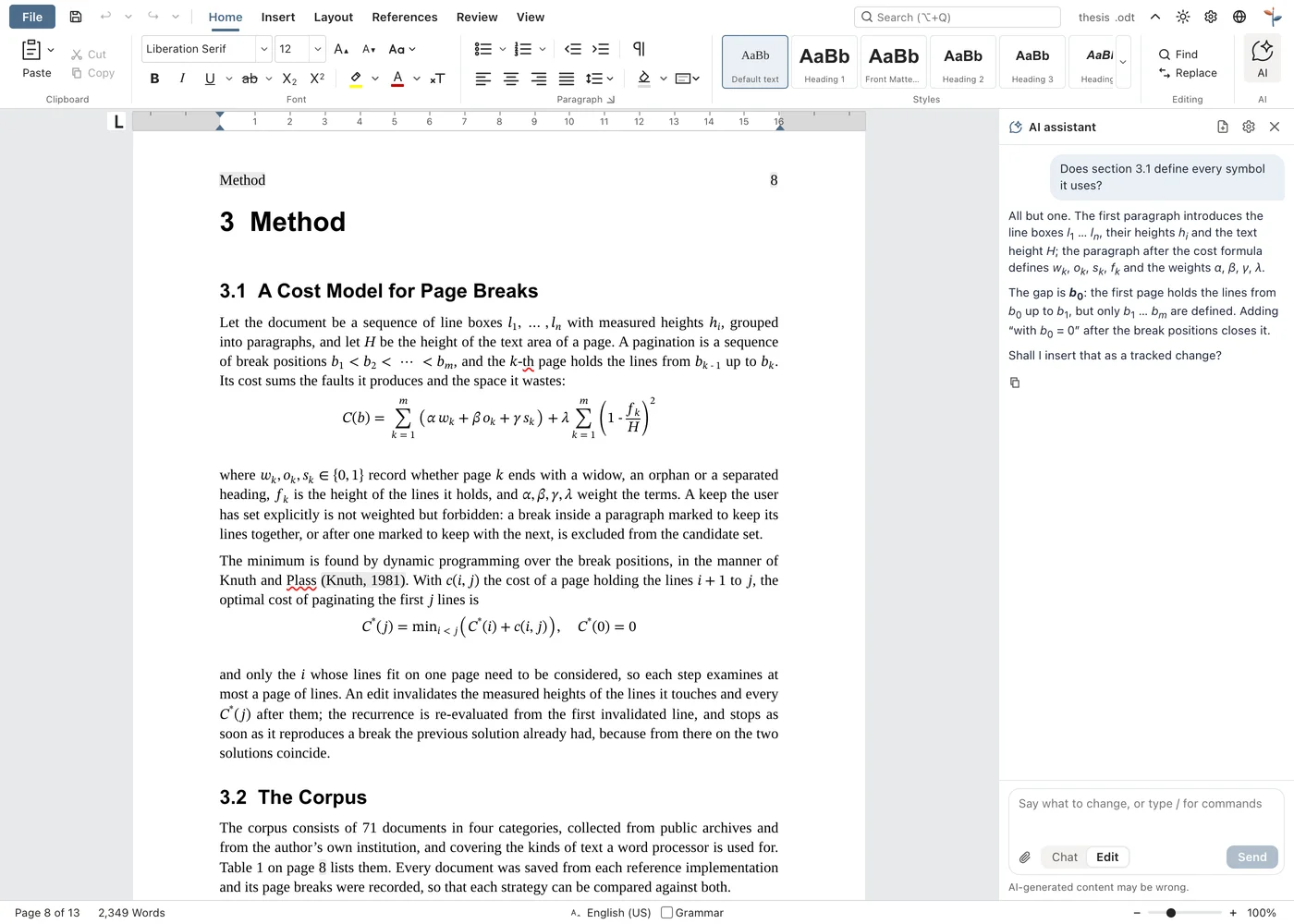Click the Paste clipboard icon
1294x924 pixels.
coord(31,50)
